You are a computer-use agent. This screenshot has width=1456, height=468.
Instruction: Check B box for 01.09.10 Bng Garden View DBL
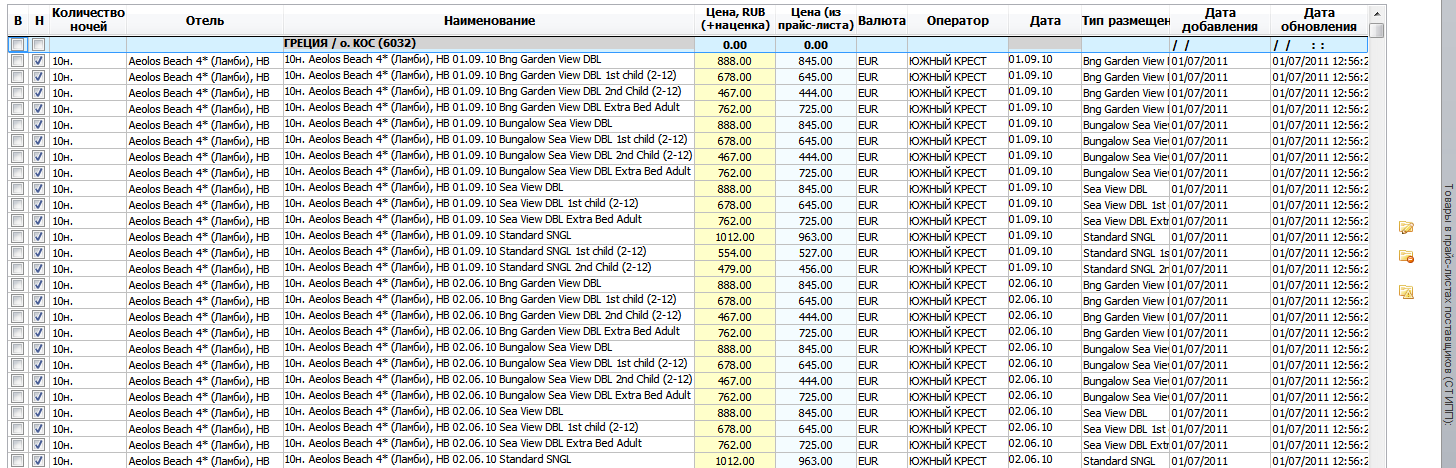[x=17, y=61]
